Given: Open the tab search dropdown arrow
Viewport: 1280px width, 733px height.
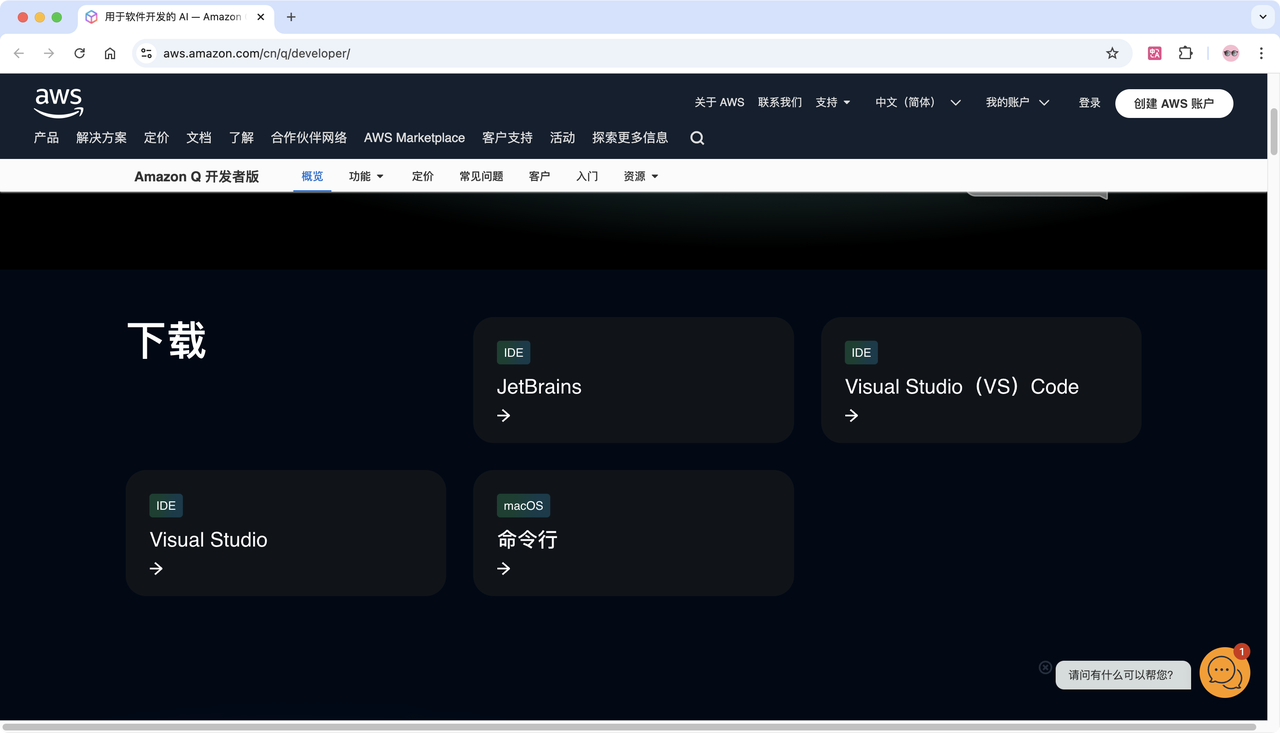Looking at the screenshot, I should 1262,17.
